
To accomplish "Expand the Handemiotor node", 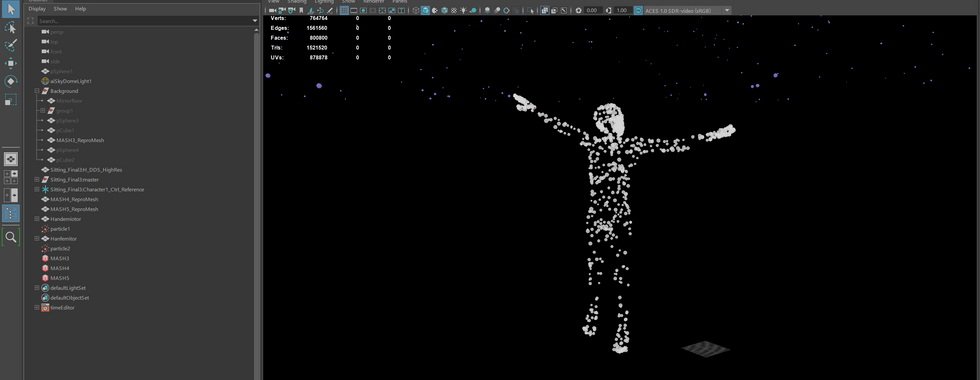I will pyautogui.click(x=37, y=219).
